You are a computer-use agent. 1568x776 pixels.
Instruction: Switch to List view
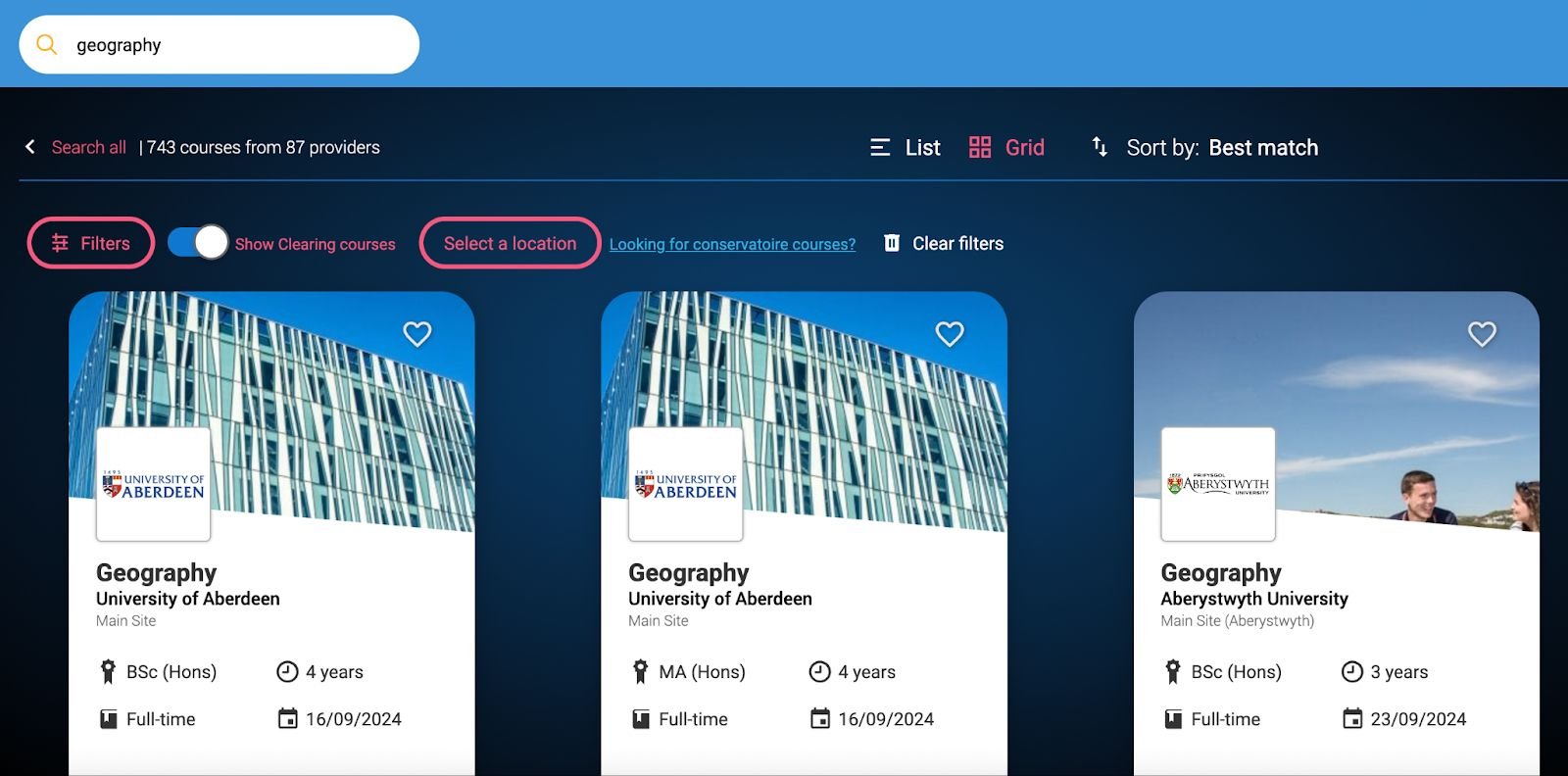click(905, 147)
